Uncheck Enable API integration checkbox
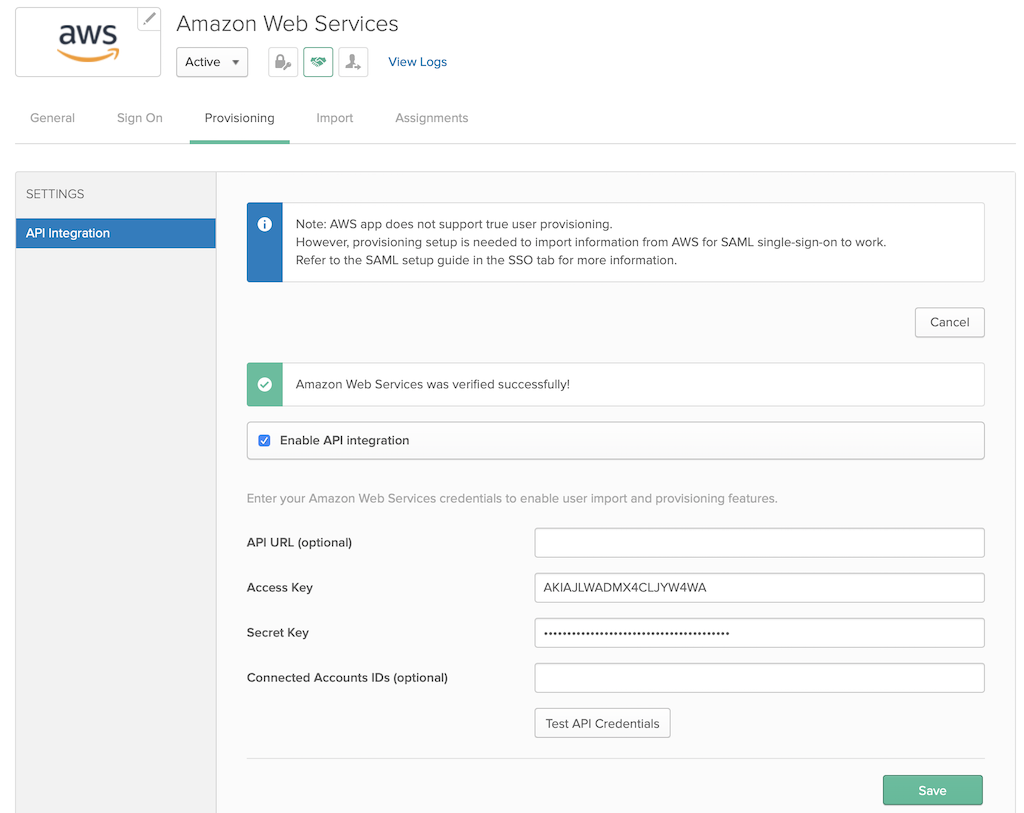Screen dimensions: 1024x813 tap(264, 441)
